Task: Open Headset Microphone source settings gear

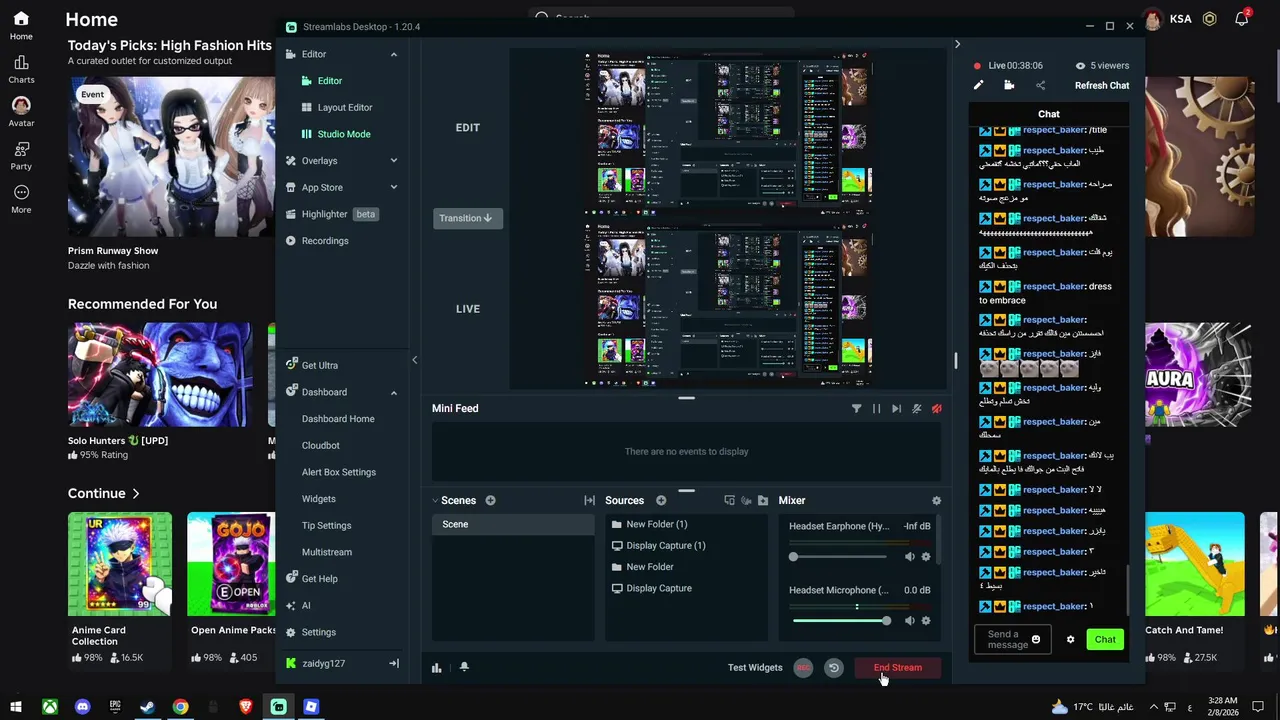Action: (926, 621)
